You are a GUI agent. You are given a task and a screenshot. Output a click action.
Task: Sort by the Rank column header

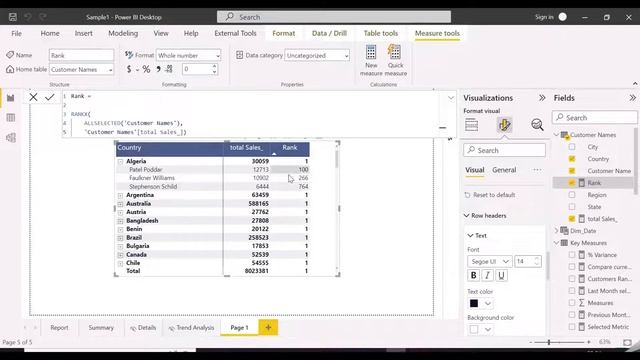(x=289, y=147)
